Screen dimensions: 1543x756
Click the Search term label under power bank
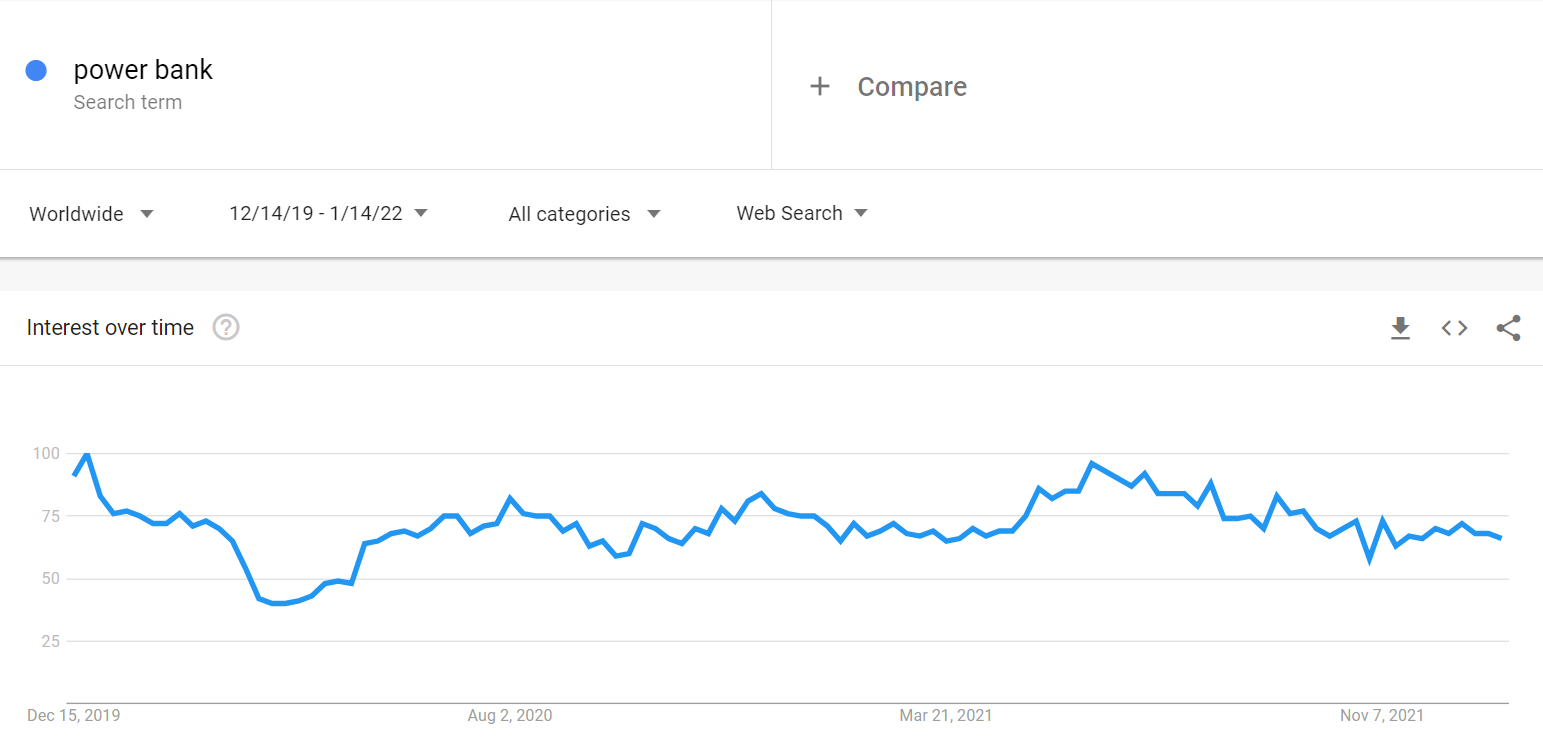coord(128,102)
